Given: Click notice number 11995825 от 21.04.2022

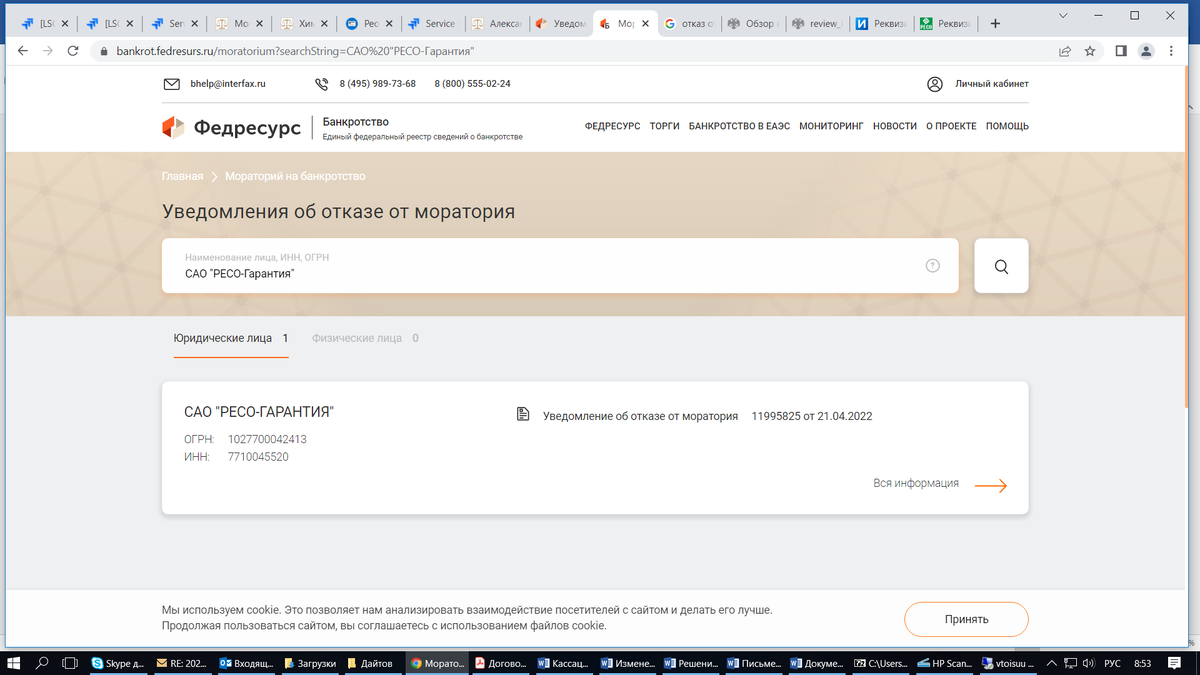Looking at the screenshot, I should coord(812,416).
